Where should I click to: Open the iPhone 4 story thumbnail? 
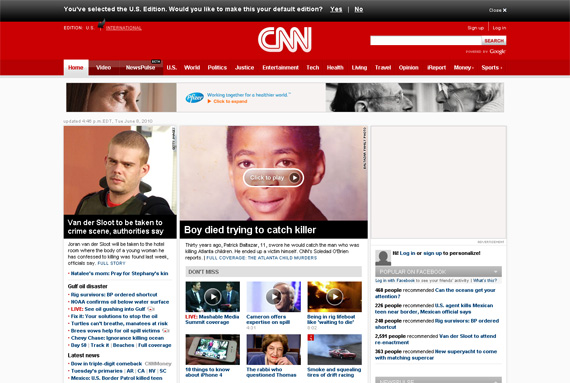tap(212, 349)
